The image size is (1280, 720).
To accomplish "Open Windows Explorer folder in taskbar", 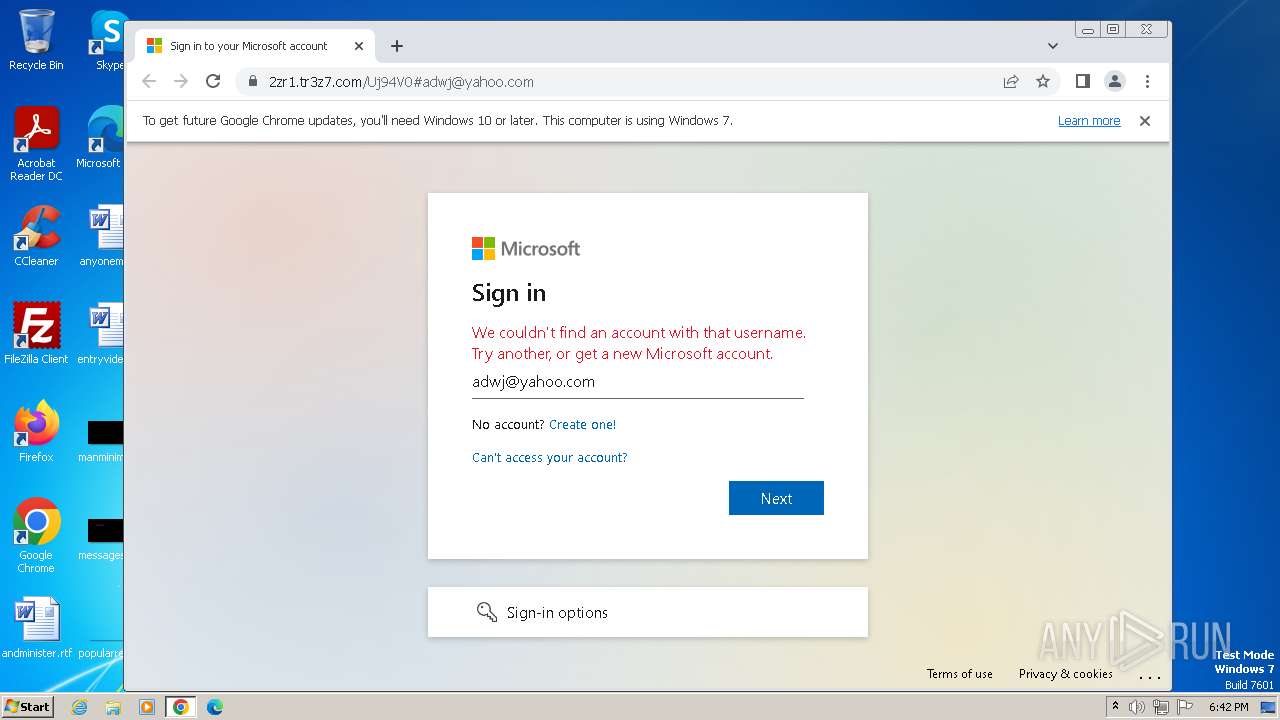I will point(113,707).
